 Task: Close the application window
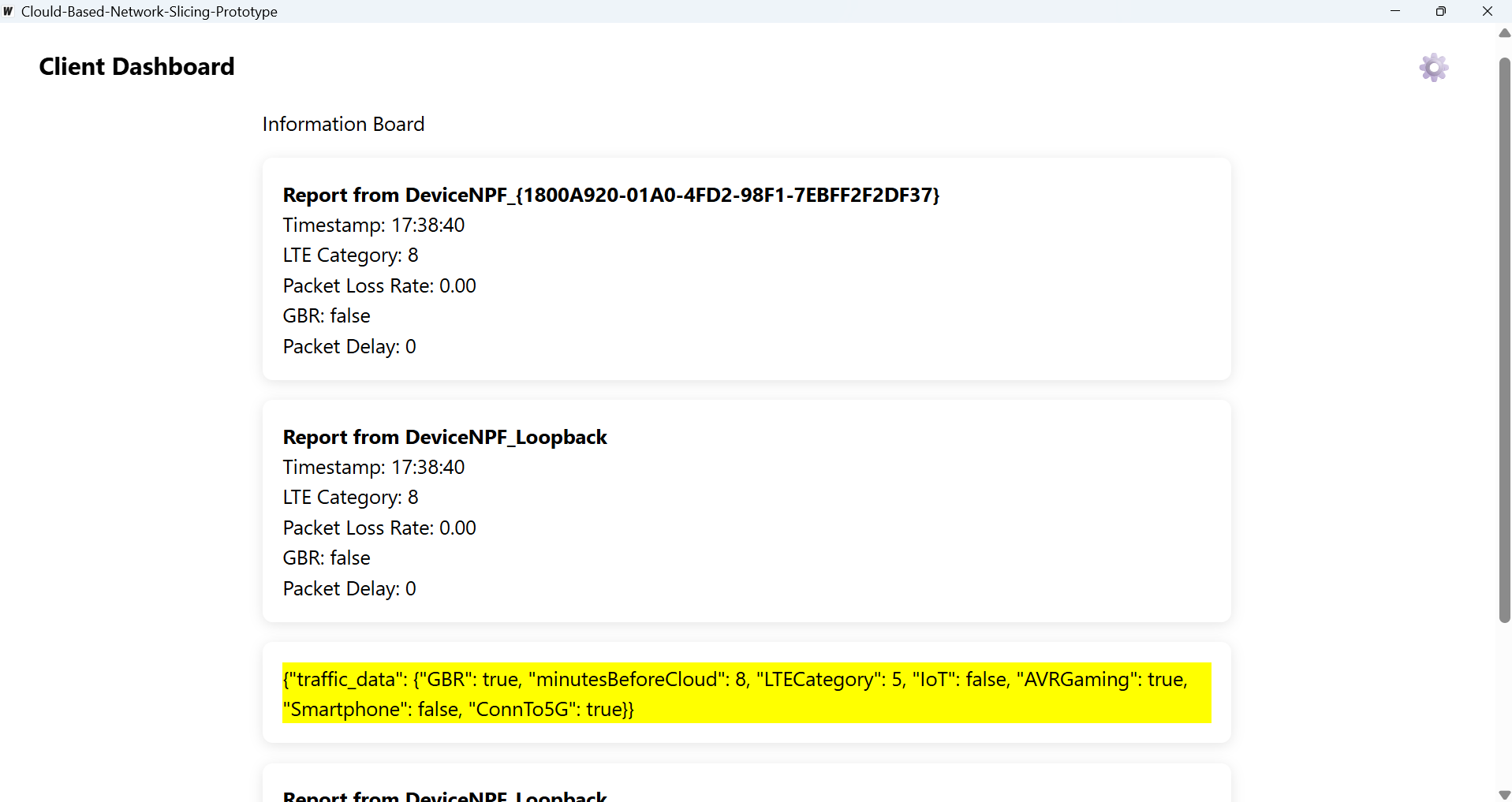(x=1488, y=11)
